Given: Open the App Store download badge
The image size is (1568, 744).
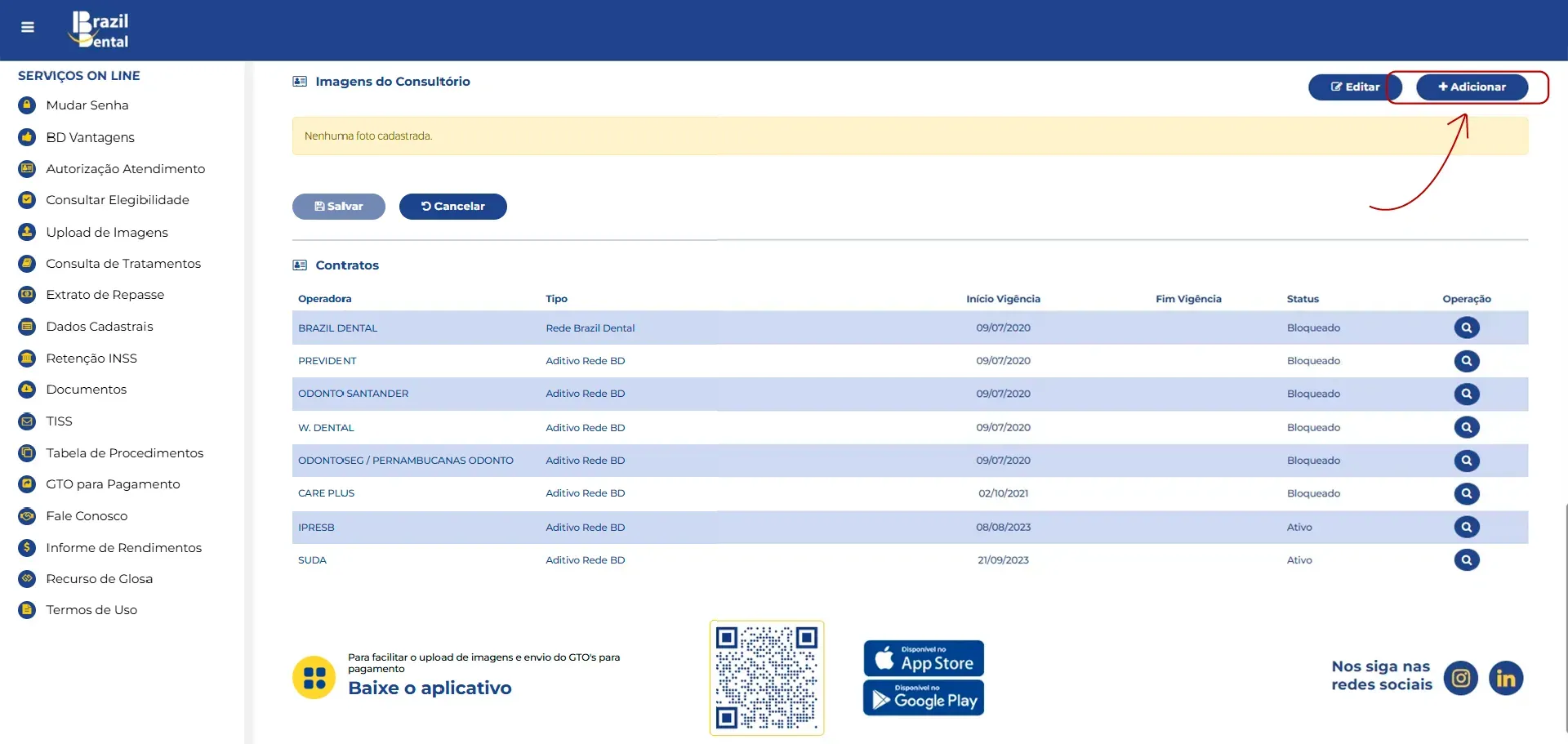Looking at the screenshot, I should pos(924,658).
